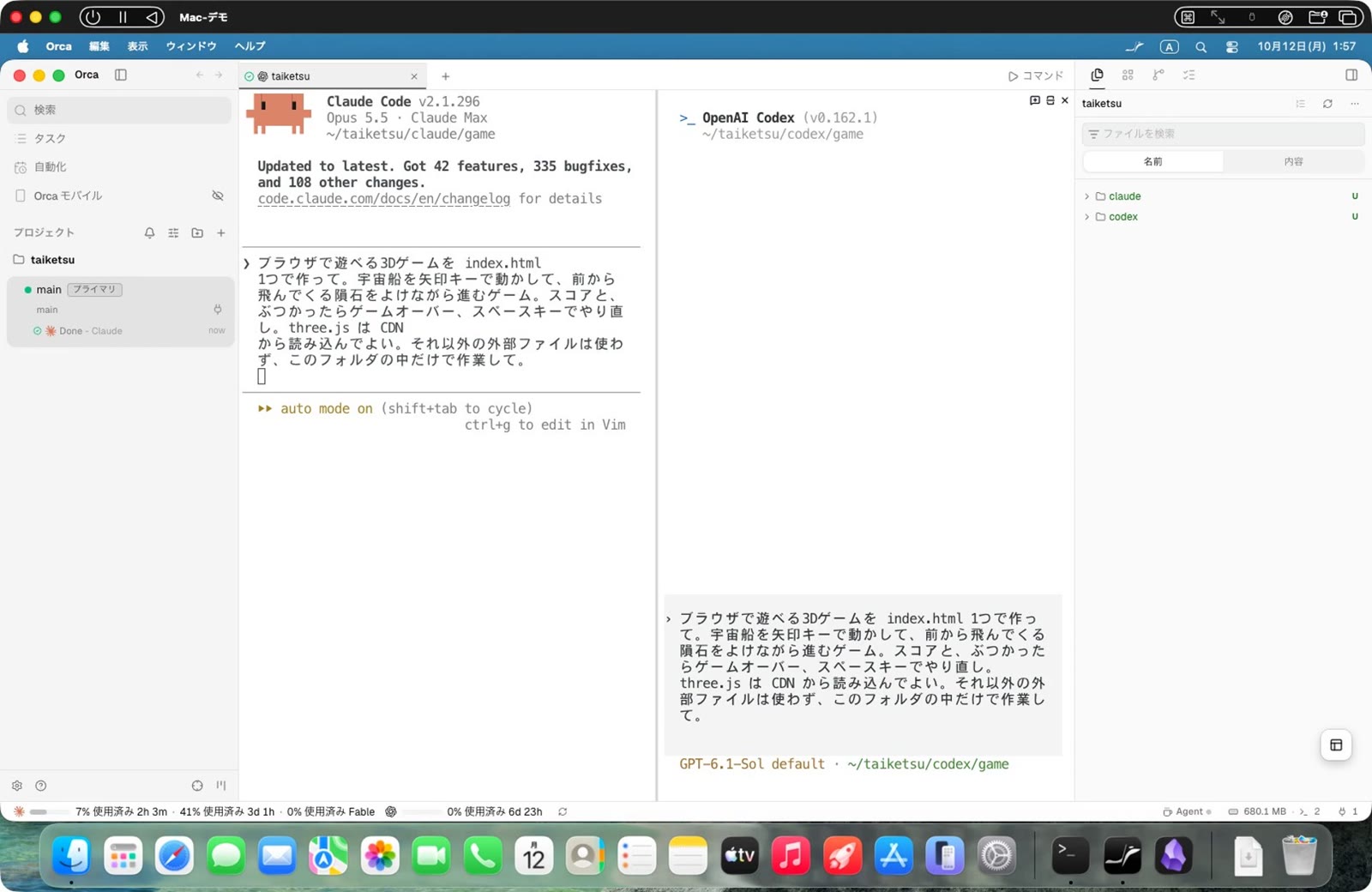
Task: Open checklist tab in right panel
Action: click(1189, 75)
